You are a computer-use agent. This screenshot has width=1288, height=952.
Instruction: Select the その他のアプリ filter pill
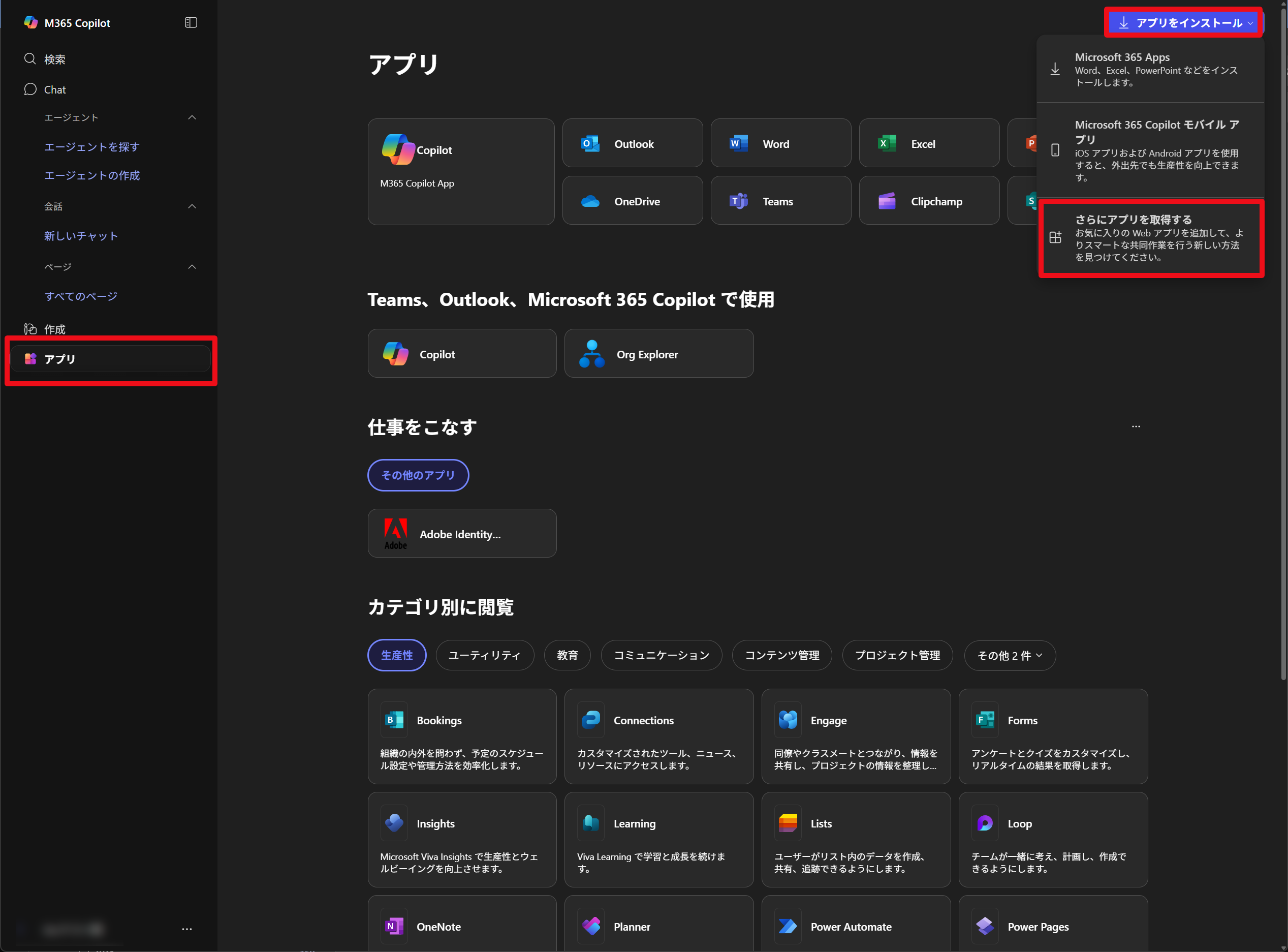(418, 475)
